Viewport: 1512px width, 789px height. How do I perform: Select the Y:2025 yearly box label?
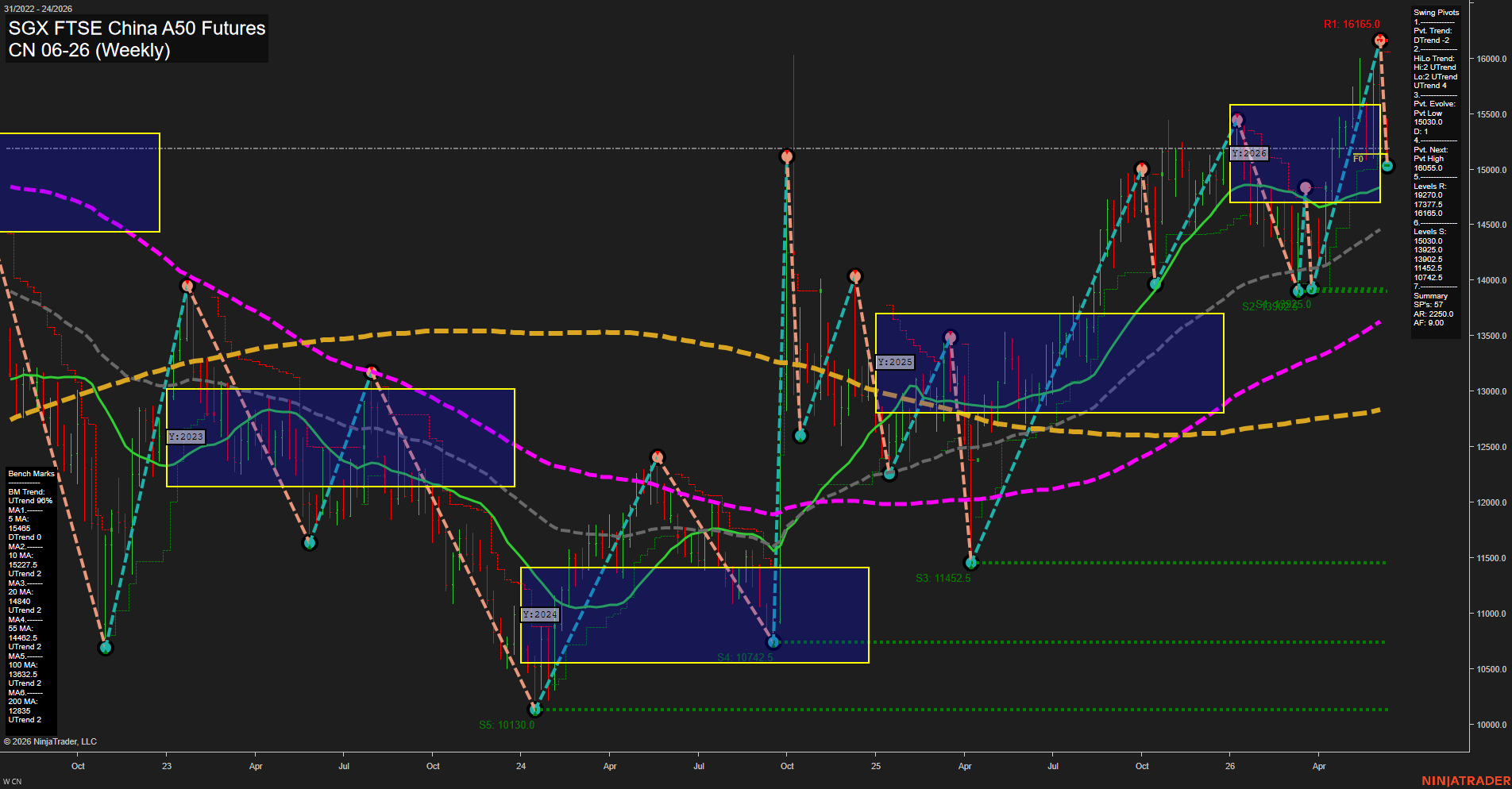pyautogui.click(x=895, y=362)
